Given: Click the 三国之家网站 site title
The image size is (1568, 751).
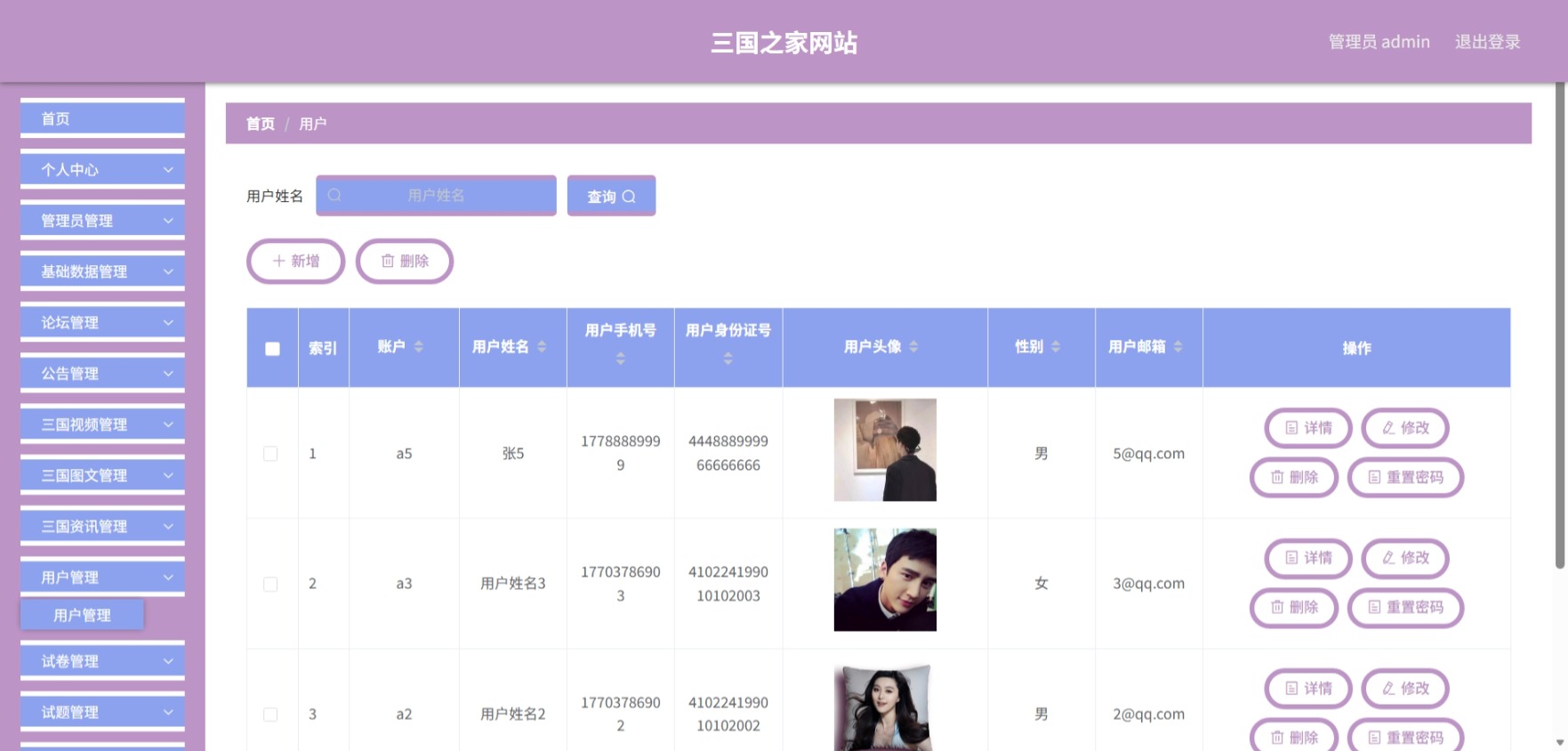Looking at the screenshot, I should coord(784,43).
